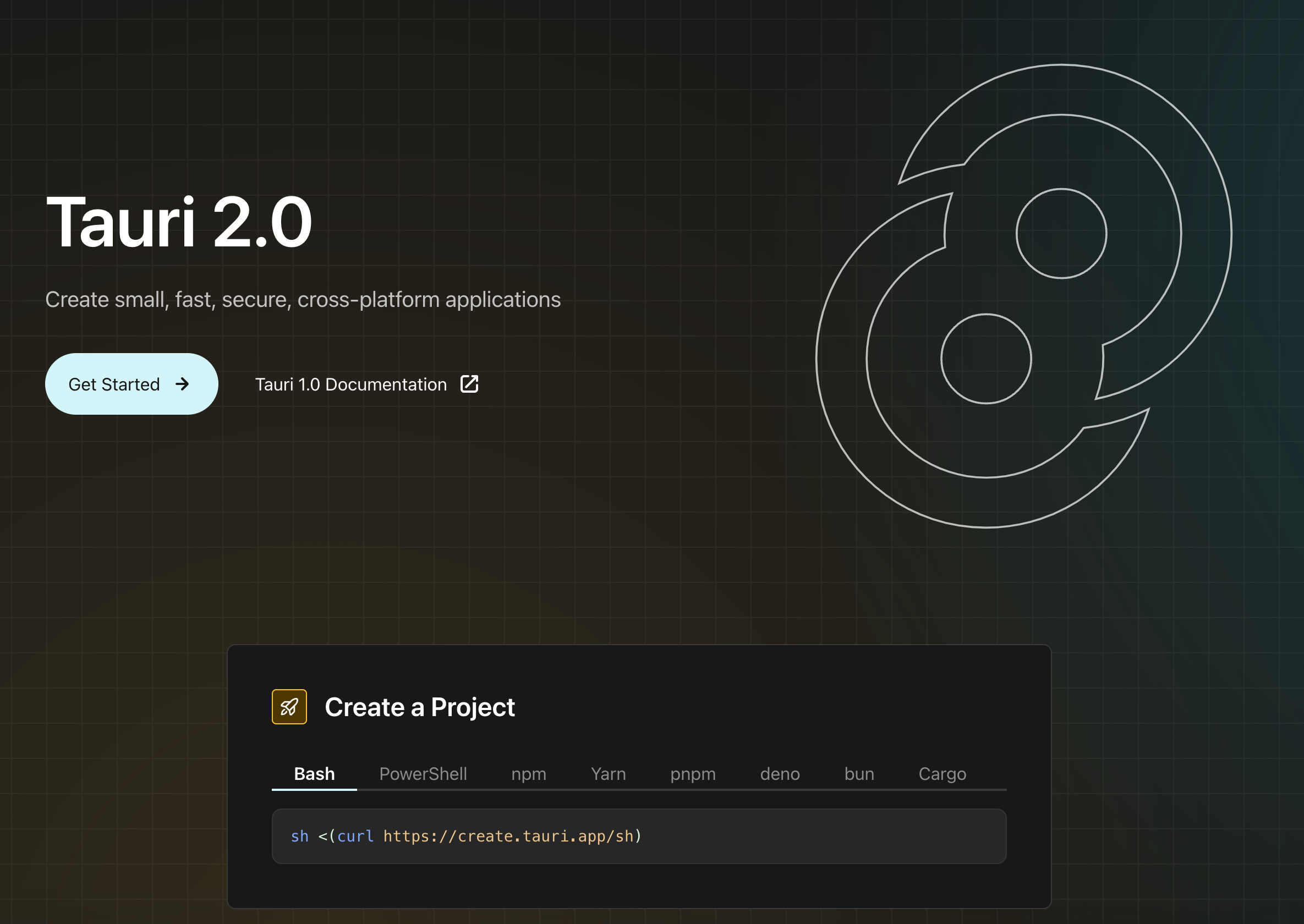Select the Yarn tab
Viewport: 1304px width, 924px height.
tap(608, 774)
